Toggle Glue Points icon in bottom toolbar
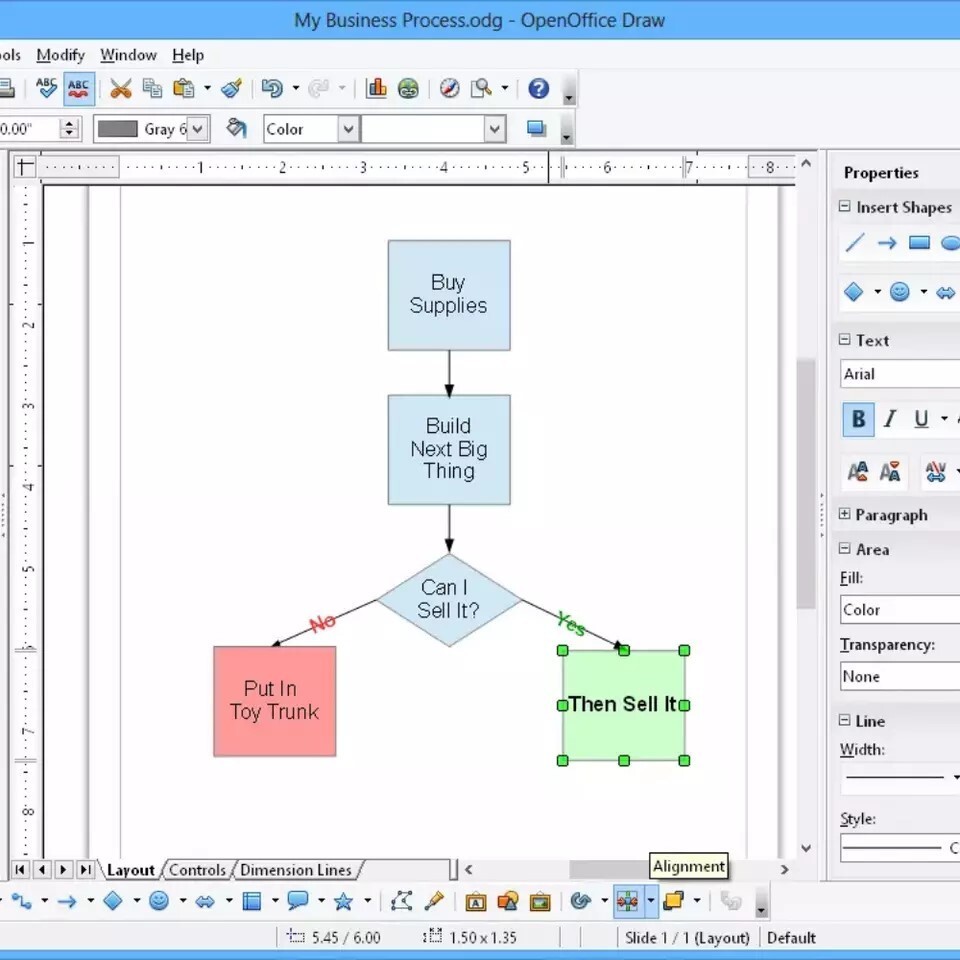 [434, 901]
